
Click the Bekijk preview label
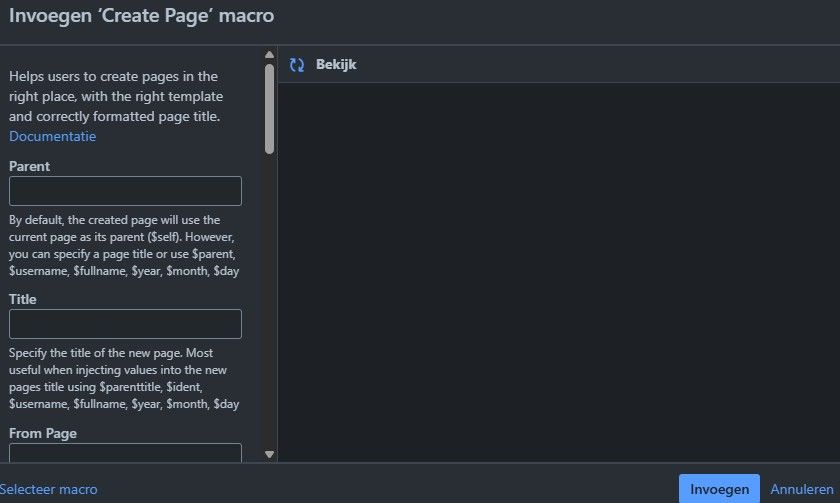click(336, 64)
